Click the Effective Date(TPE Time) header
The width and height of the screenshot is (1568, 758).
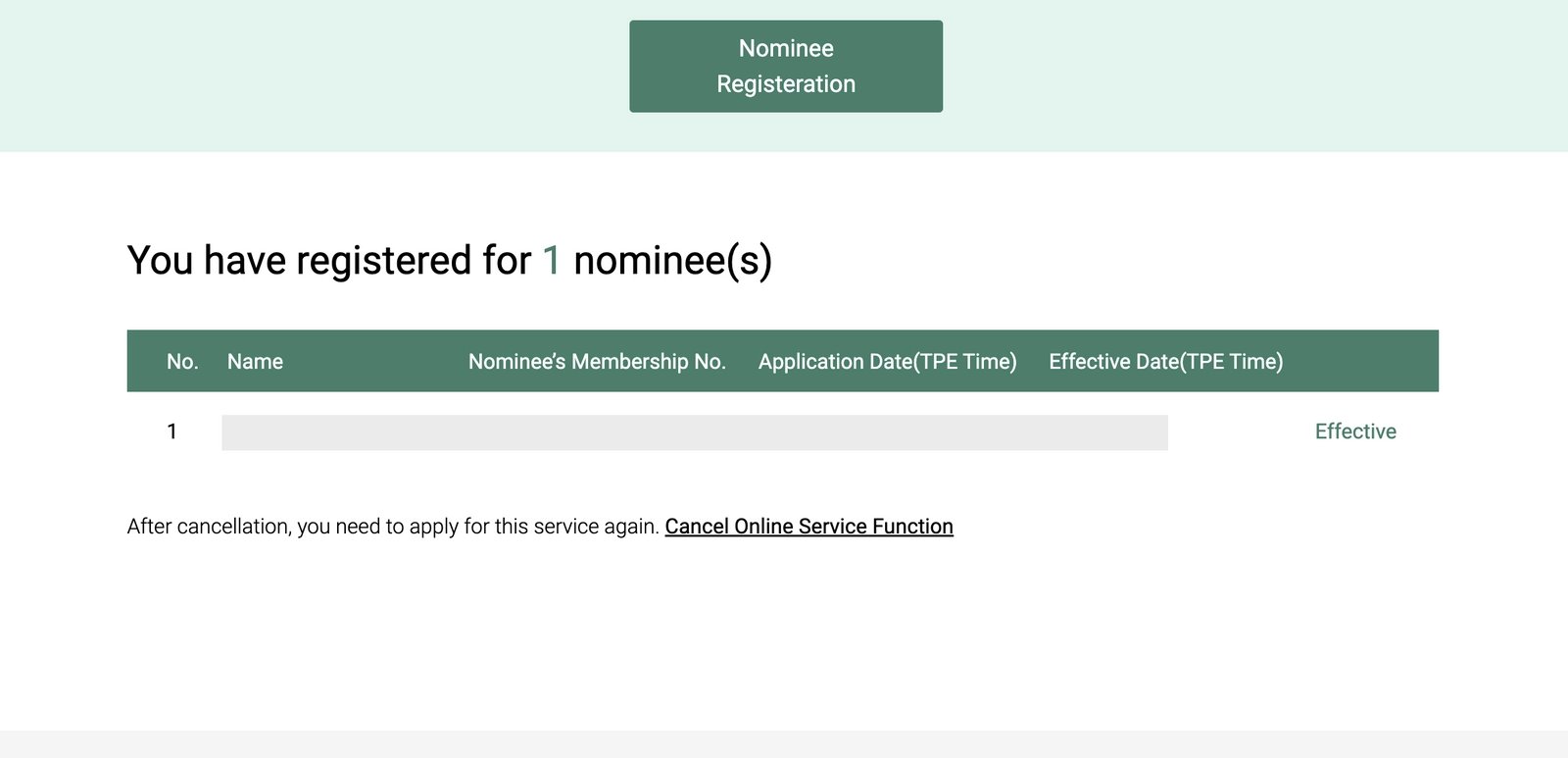pyautogui.click(x=1165, y=362)
